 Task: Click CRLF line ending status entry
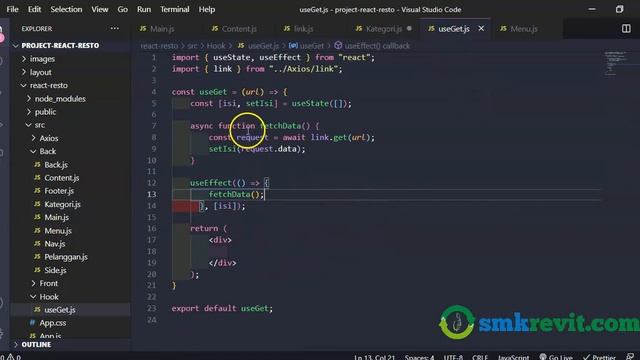pyautogui.click(x=480, y=357)
